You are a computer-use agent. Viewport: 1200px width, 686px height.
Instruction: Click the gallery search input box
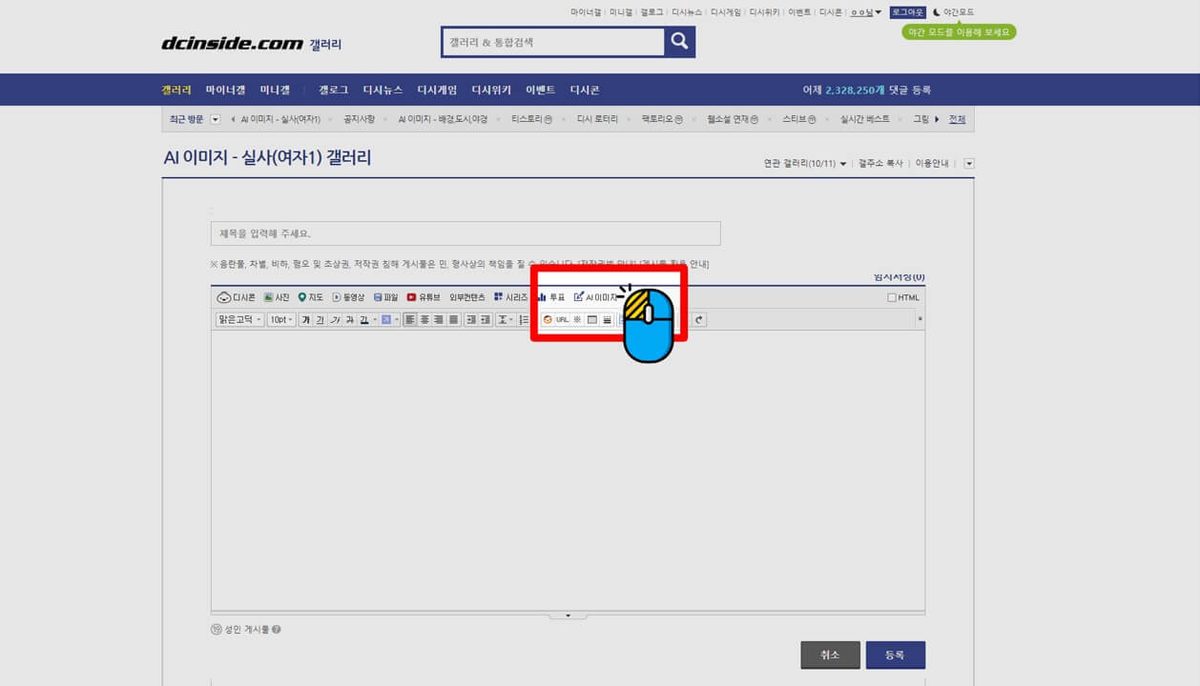pyautogui.click(x=553, y=42)
